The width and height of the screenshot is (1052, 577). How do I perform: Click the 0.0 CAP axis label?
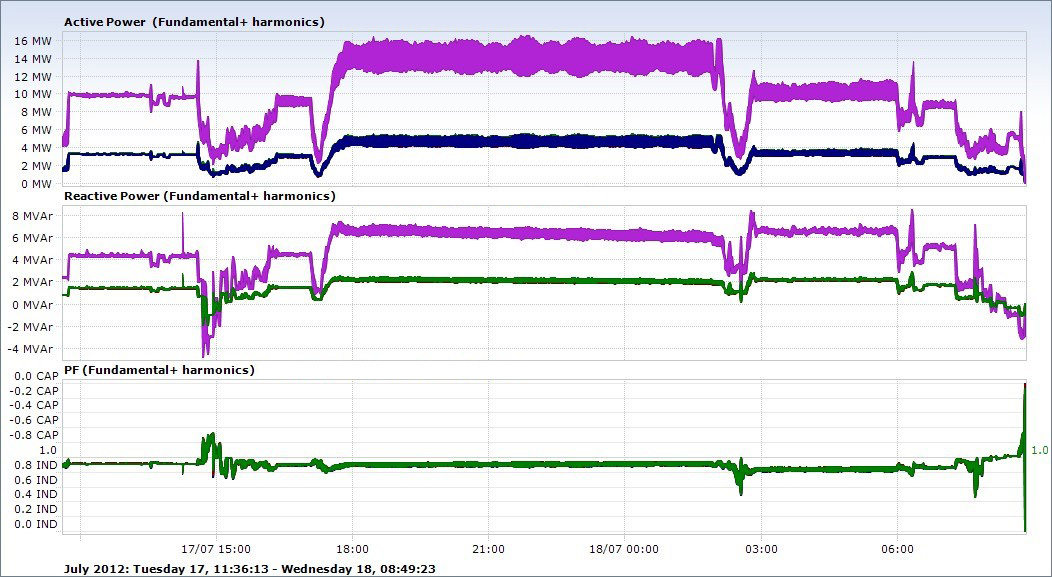(x=37, y=376)
